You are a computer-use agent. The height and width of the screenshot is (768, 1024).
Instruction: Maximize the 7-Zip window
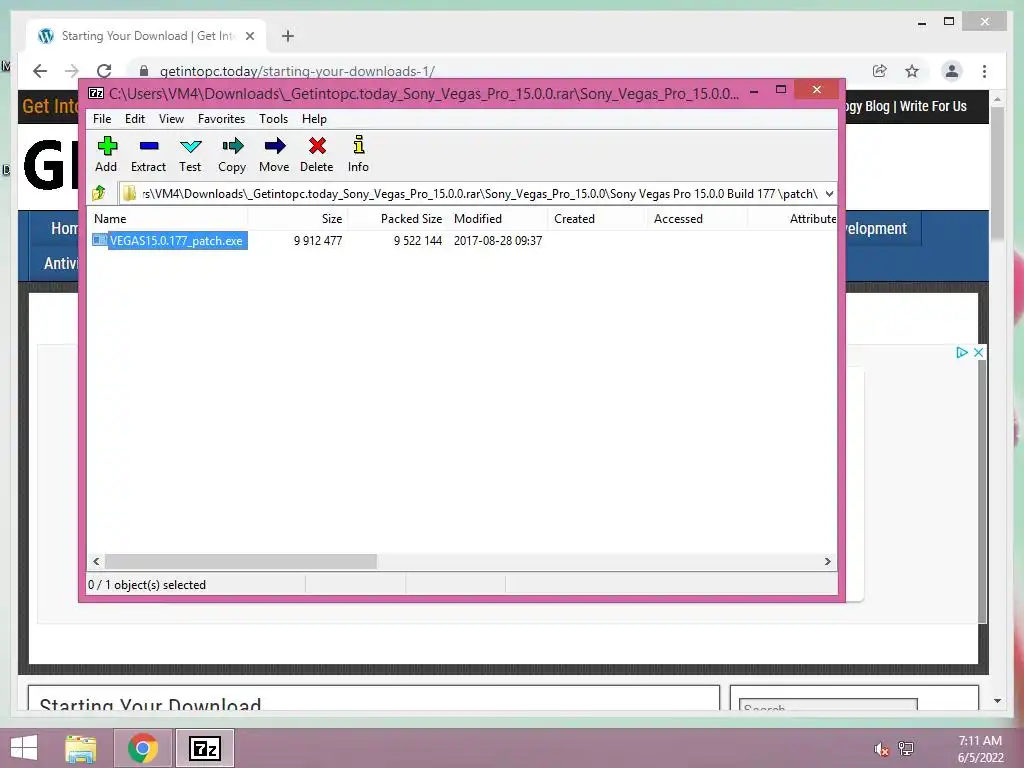click(x=780, y=89)
